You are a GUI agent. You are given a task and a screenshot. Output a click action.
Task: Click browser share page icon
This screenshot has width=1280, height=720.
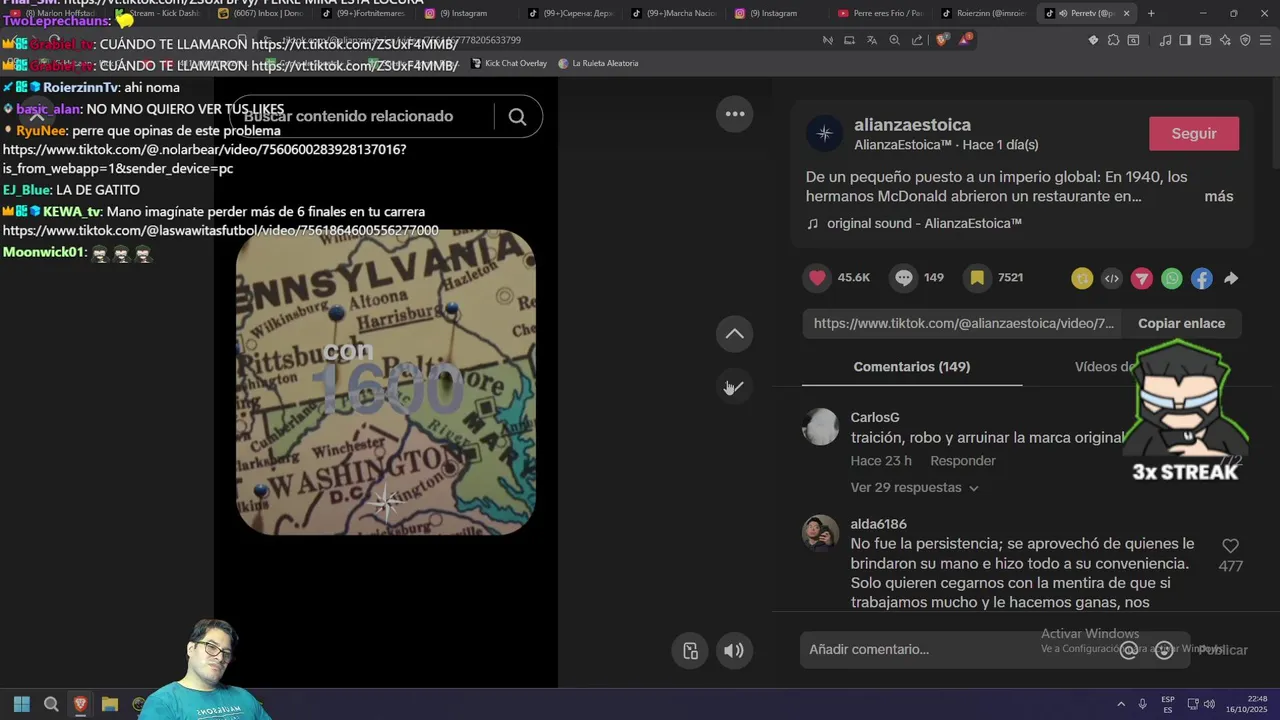click(x=917, y=41)
